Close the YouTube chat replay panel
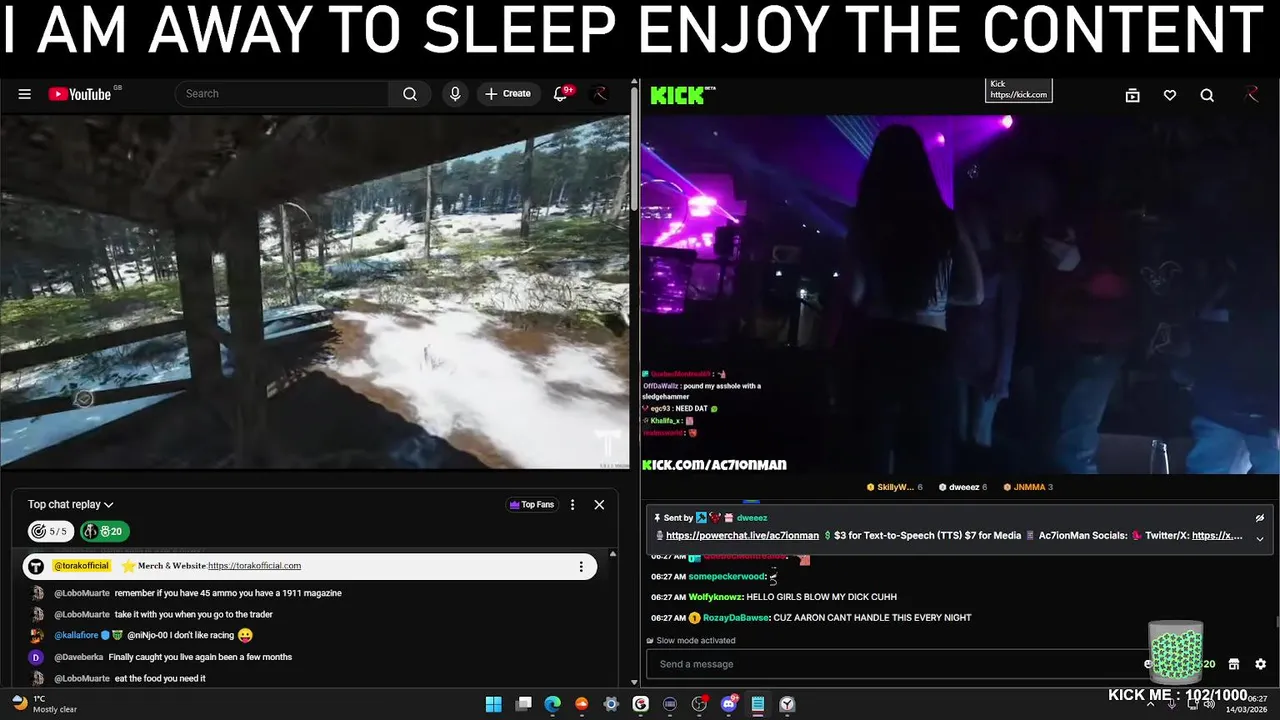Screen dimensions: 1280x720 point(599,505)
